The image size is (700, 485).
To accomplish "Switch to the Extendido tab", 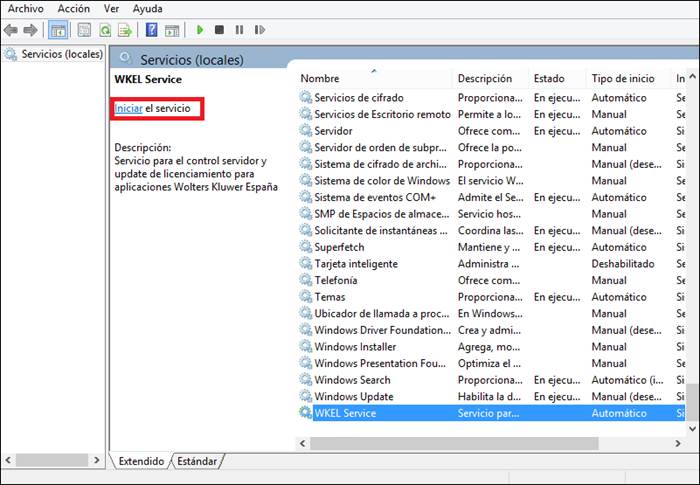I will pyautogui.click(x=141, y=461).
